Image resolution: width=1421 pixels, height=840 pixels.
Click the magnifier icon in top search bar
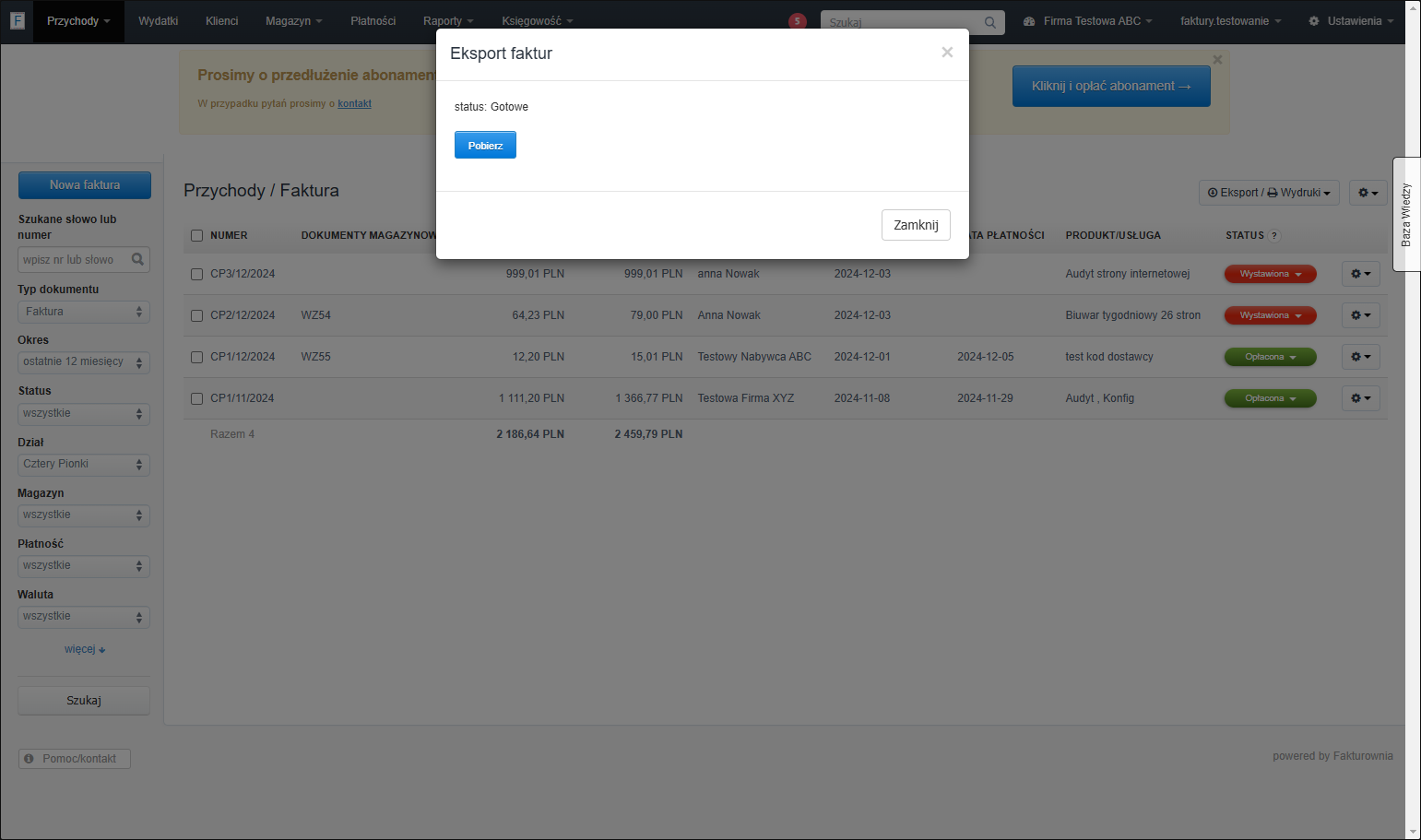[990, 22]
